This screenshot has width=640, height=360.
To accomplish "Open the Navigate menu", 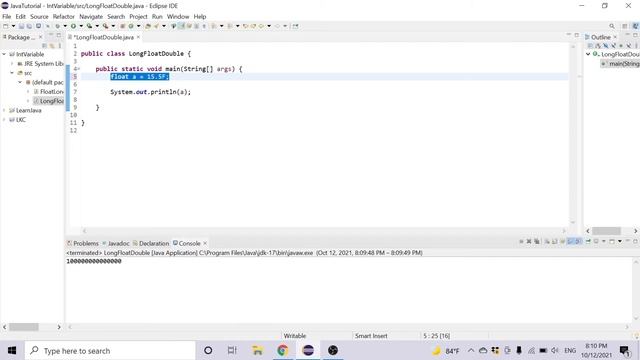I will coord(91,17).
